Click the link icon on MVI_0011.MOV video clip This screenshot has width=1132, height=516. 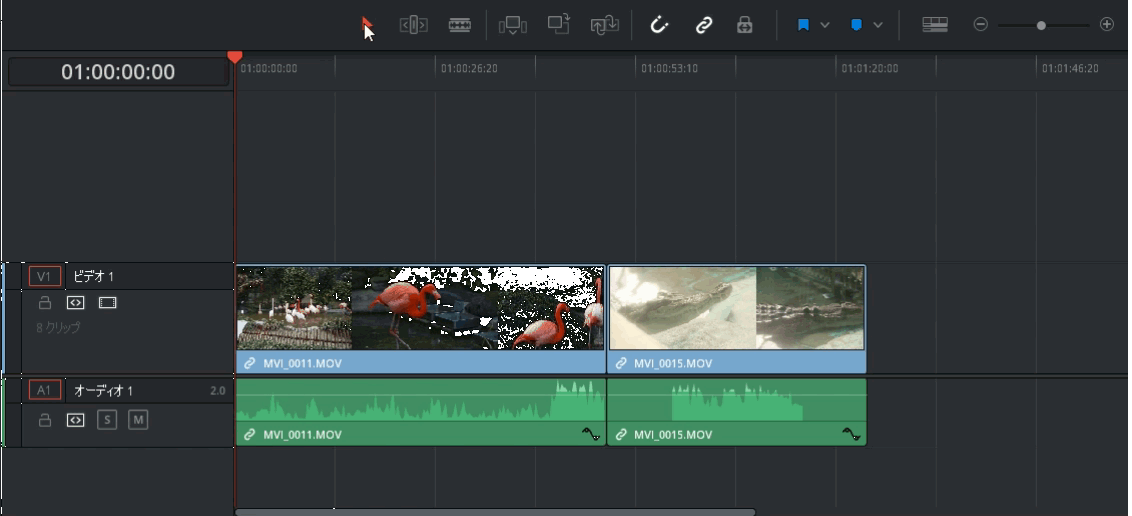pyautogui.click(x=250, y=363)
